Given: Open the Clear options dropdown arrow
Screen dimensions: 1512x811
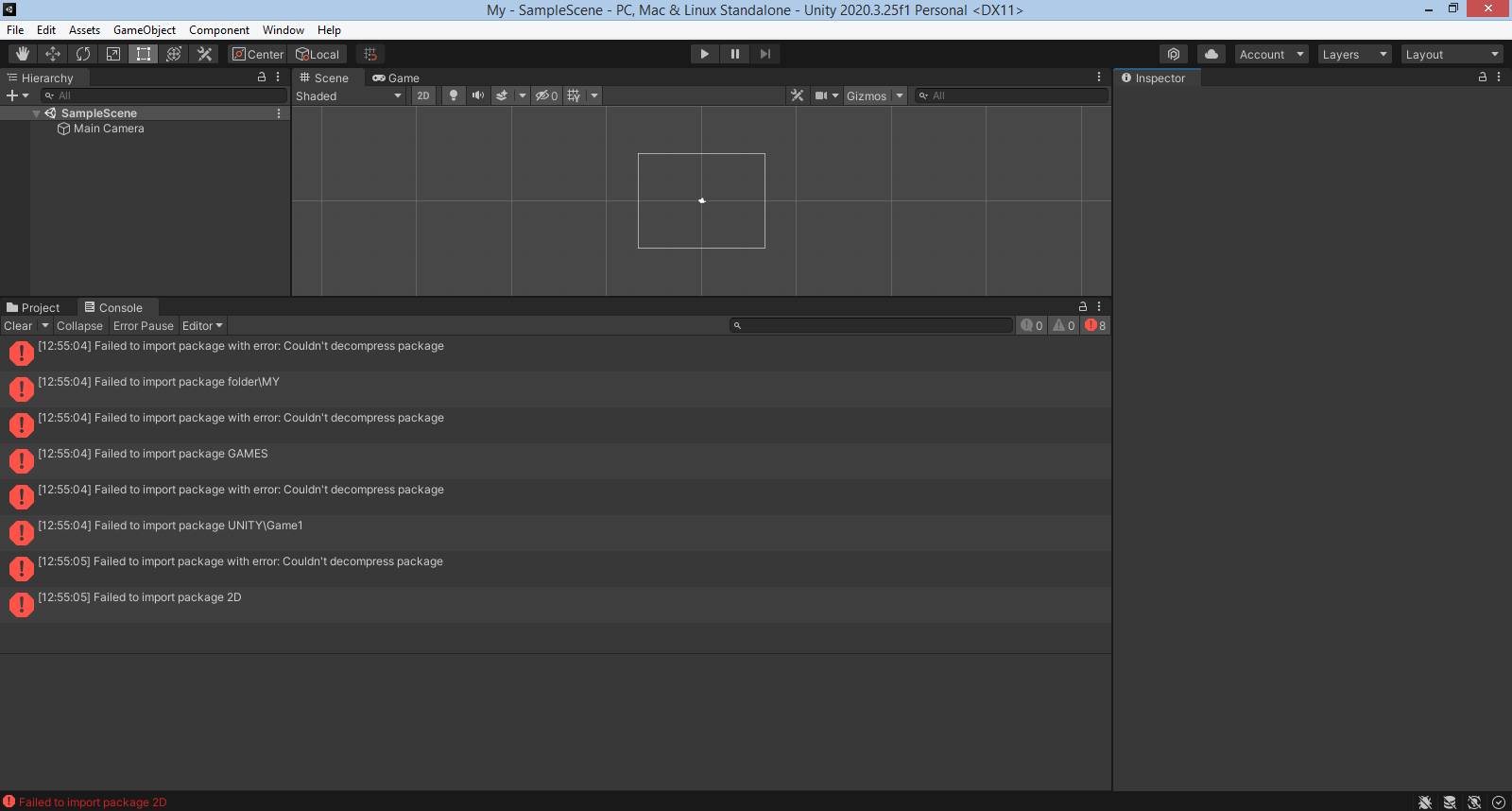Looking at the screenshot, I should pos(44,325).
